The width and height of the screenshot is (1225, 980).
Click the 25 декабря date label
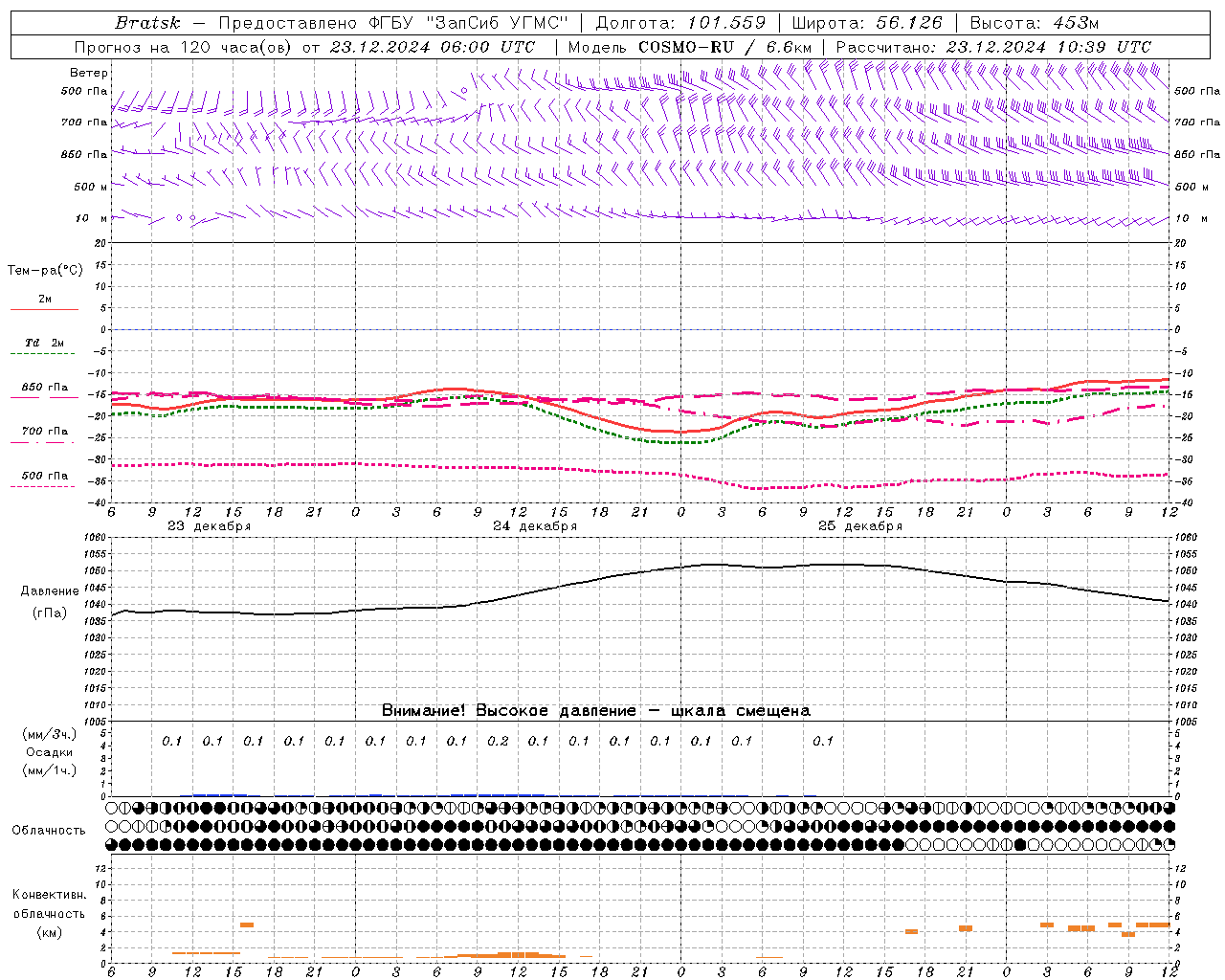pyautogui.click(x=860, y=526)
